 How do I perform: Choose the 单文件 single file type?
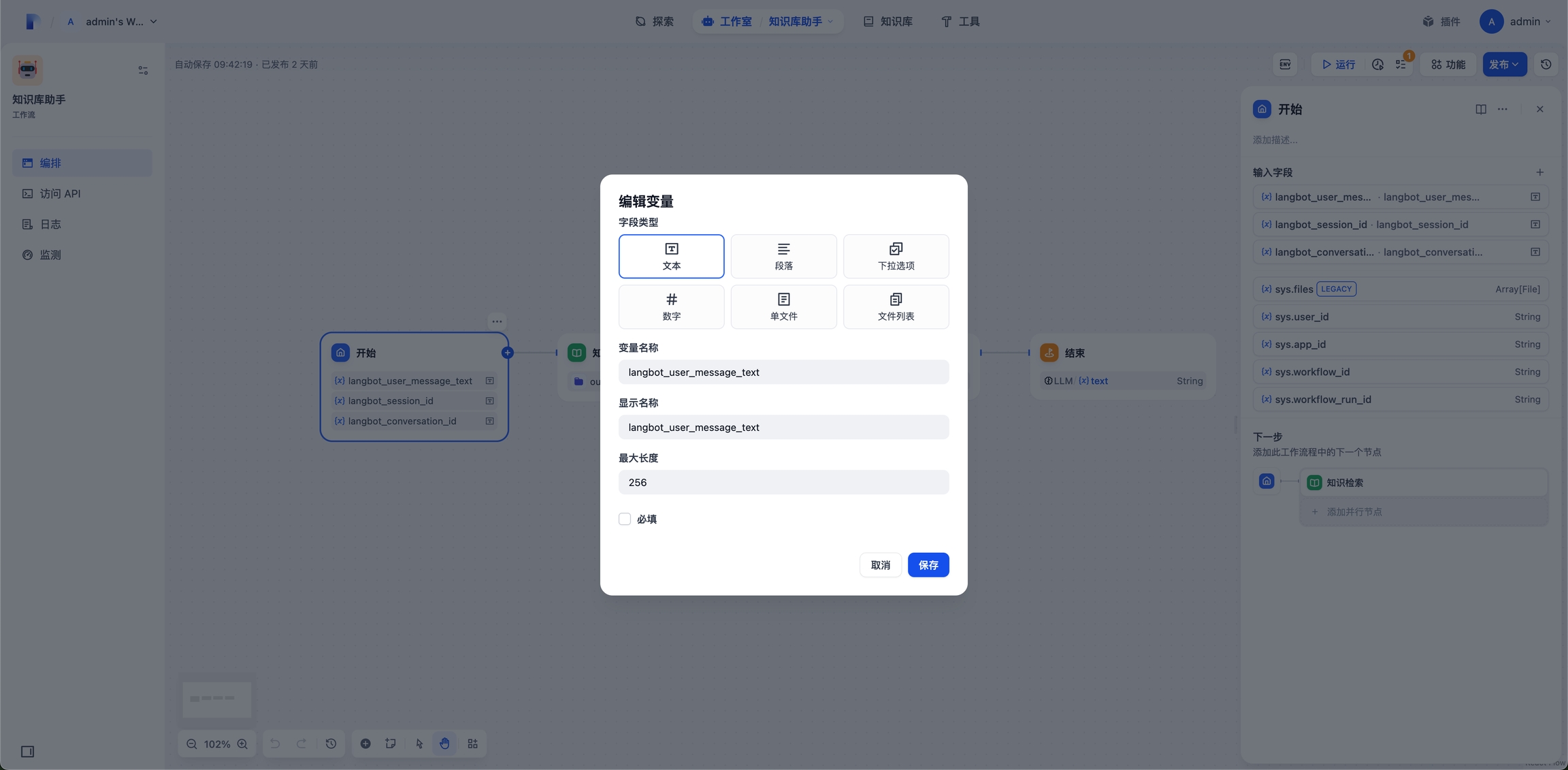tap(783, 306)
